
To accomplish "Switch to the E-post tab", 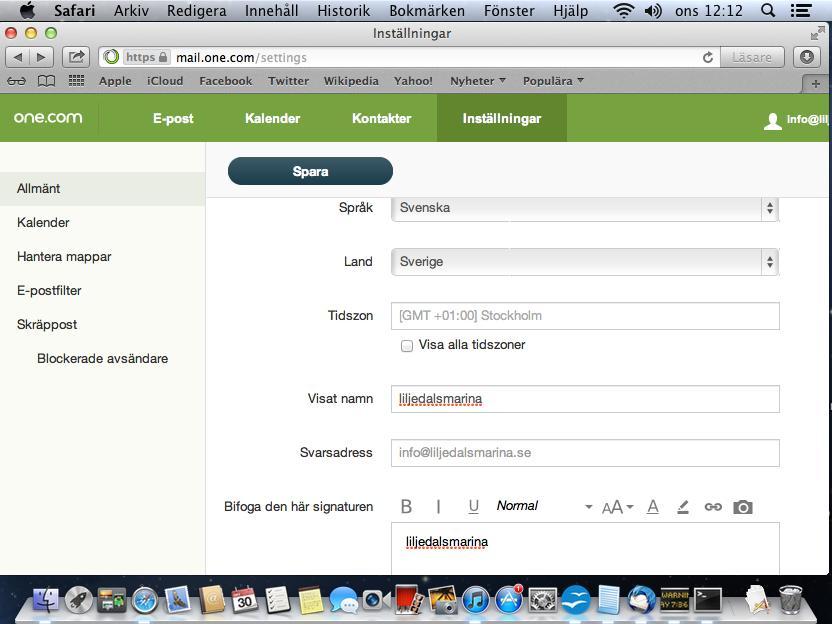I will point(173,118).
